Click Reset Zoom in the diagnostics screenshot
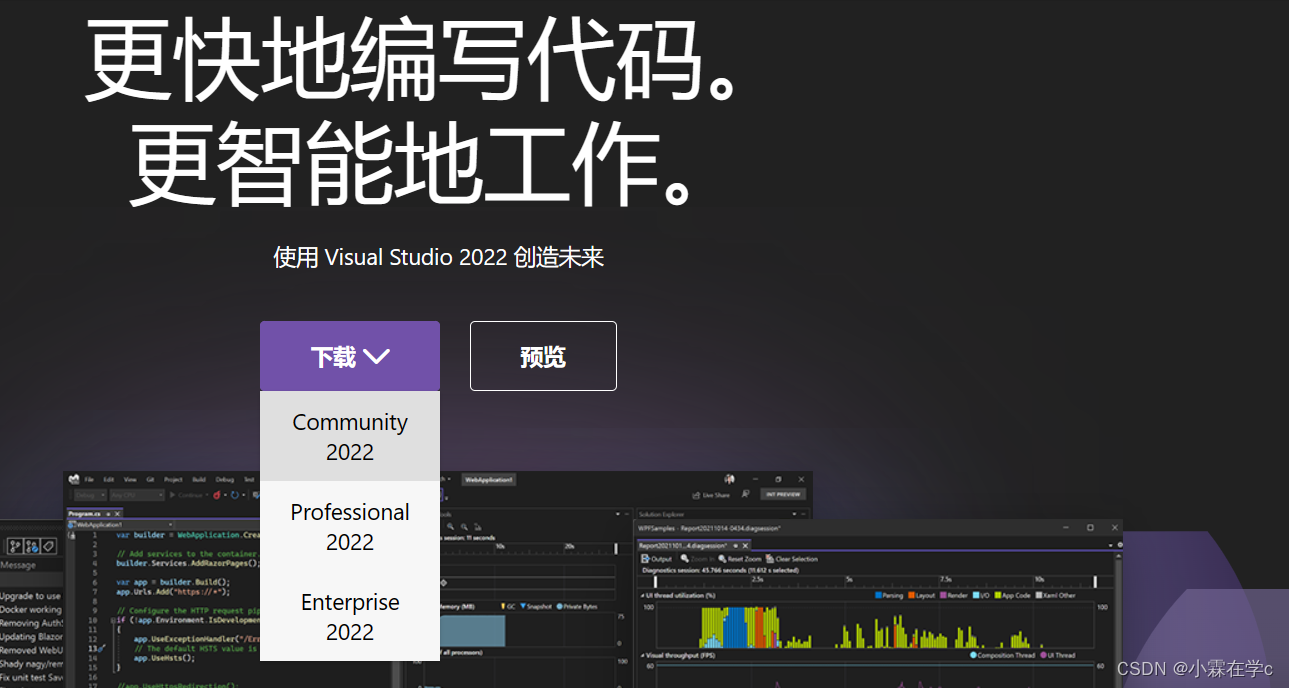The image size is (1289, 688). point(740,559)
